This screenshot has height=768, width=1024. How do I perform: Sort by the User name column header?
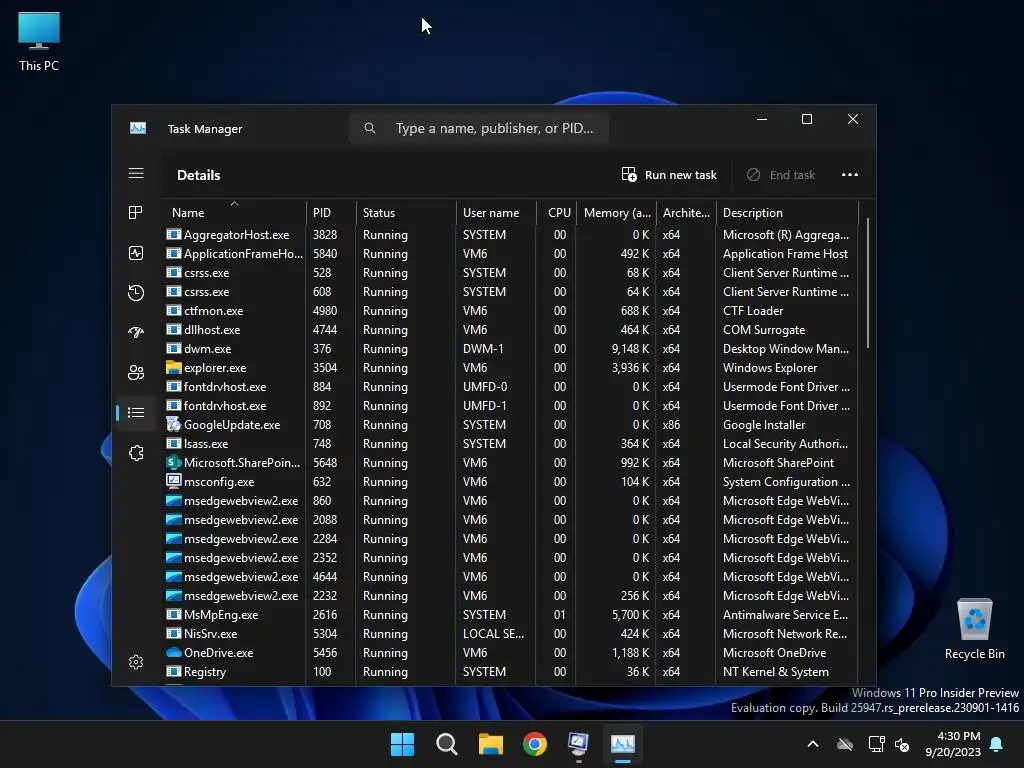pos(496,212)
